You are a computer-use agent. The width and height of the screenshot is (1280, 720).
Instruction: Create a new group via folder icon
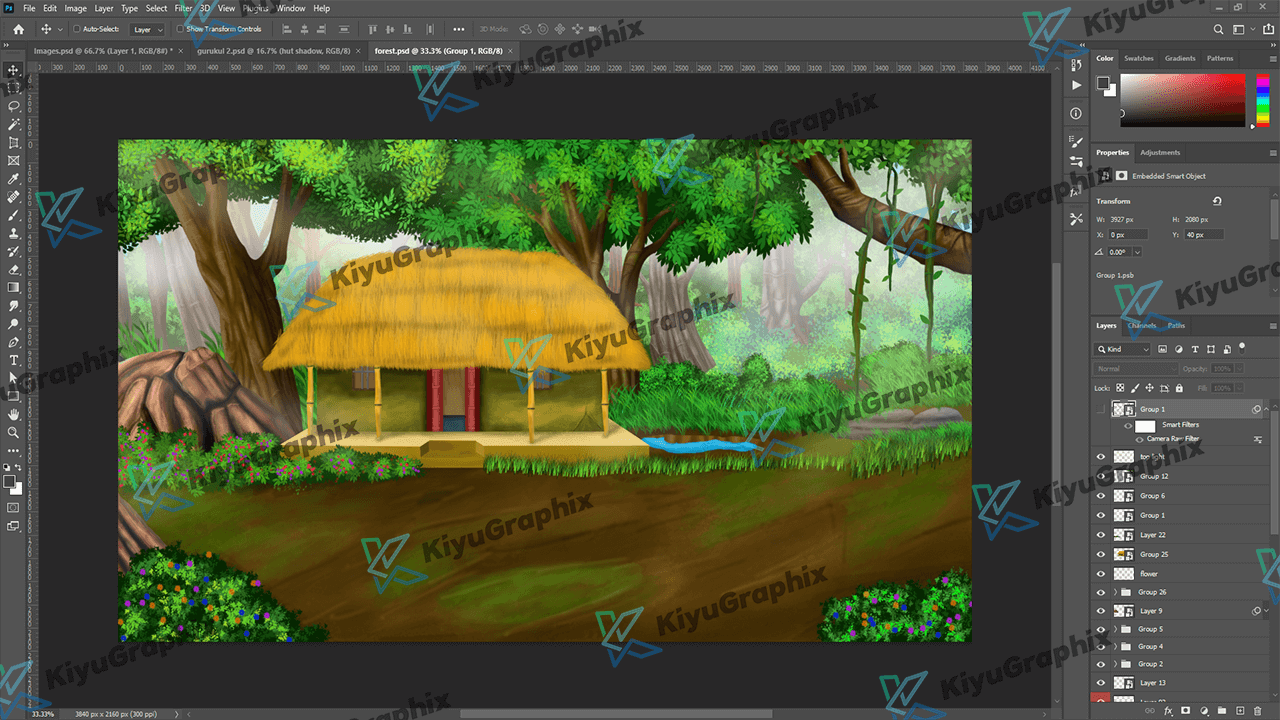point(1223,711)
